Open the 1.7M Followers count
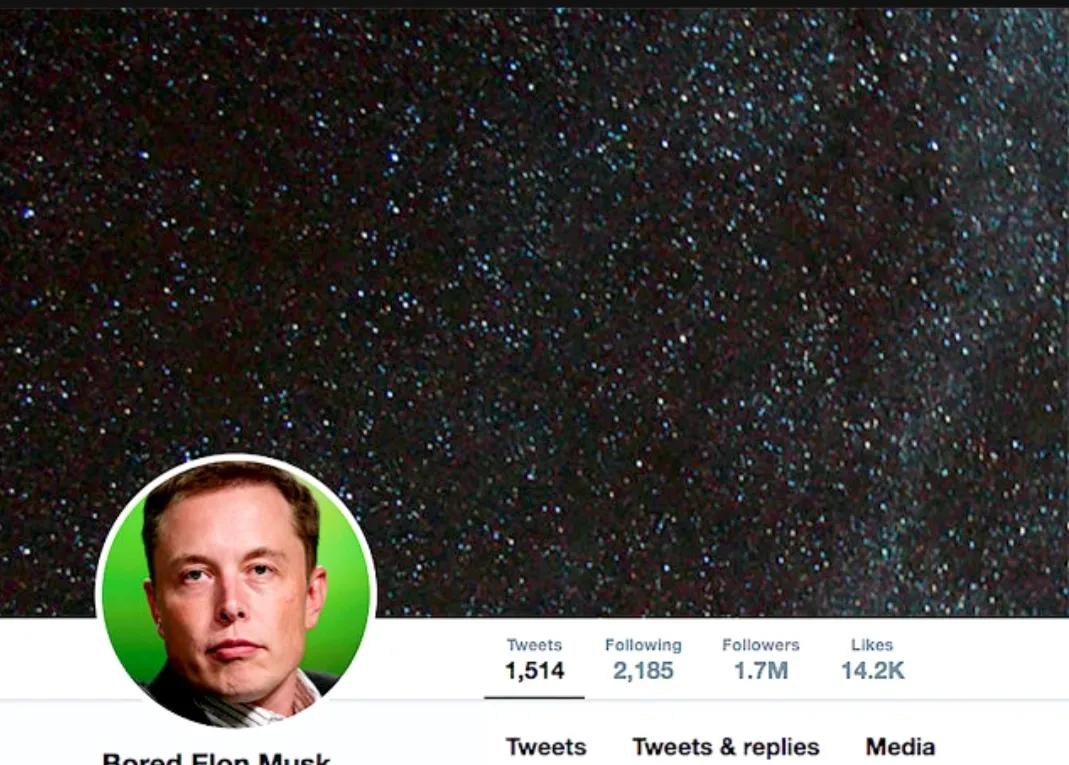The image size is (1069, 765). pos(761,671)
